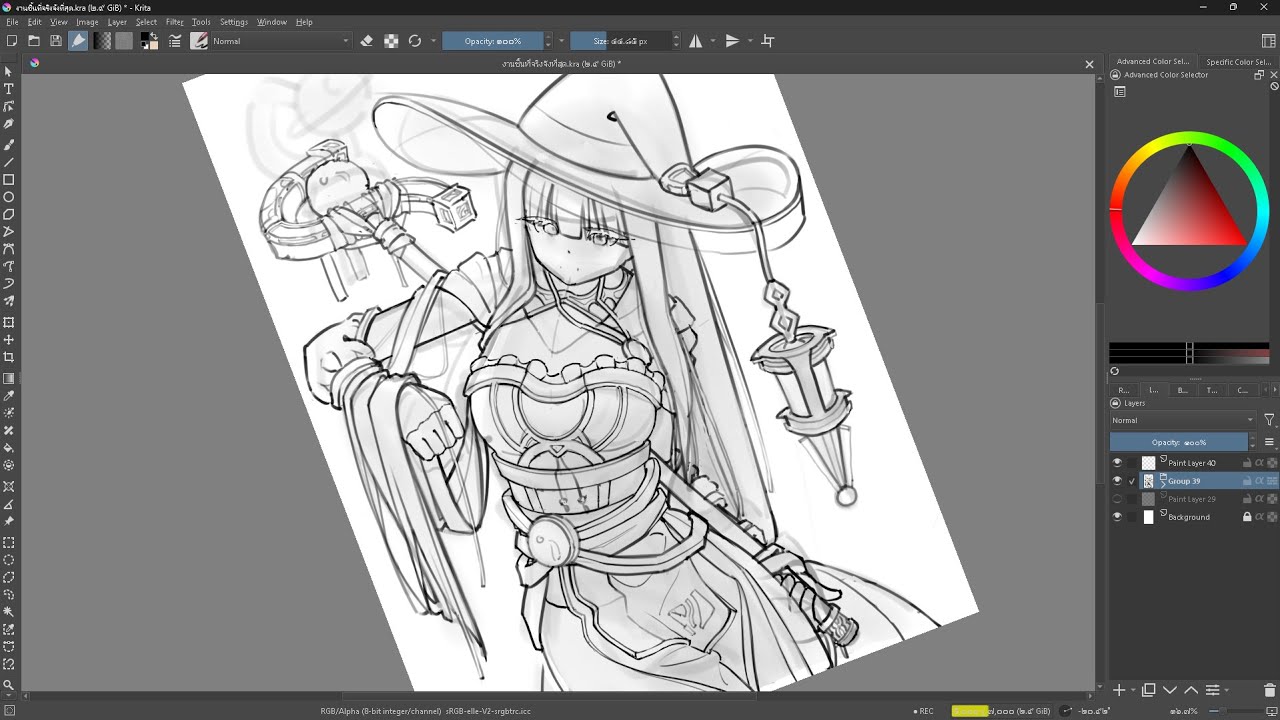This screenshot has width=1280, height=720.
Task: Delete the selected layer with trash icon
Action: (1270, 690)
